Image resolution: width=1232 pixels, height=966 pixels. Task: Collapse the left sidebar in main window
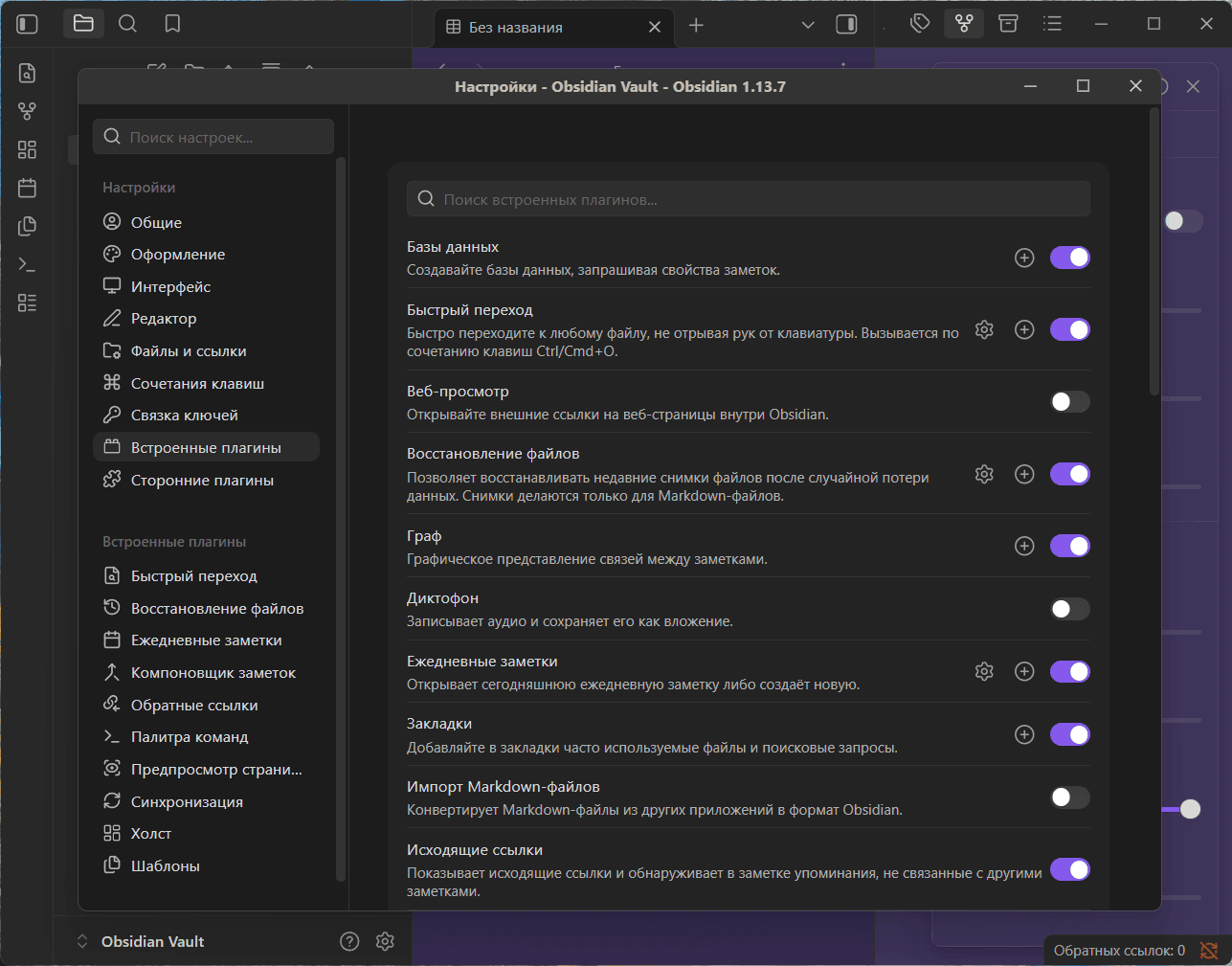coord(28,24)
